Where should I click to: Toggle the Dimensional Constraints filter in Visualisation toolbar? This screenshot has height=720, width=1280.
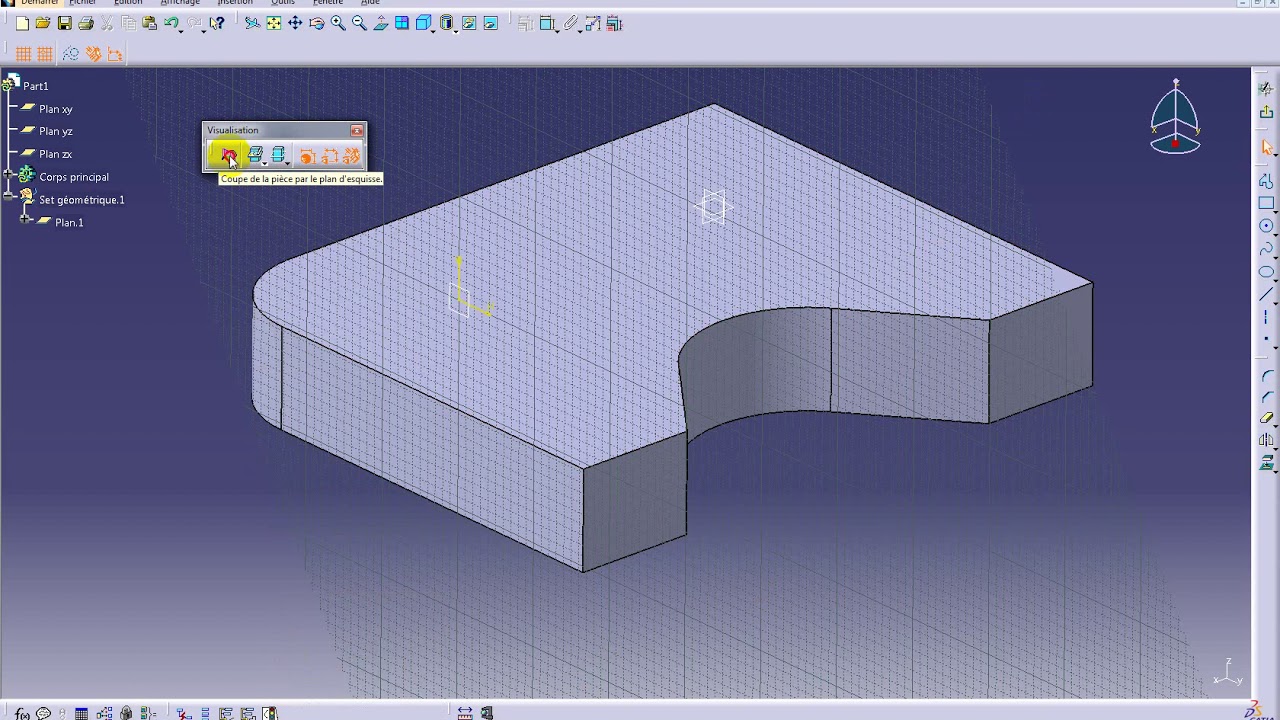click(329, 156)
